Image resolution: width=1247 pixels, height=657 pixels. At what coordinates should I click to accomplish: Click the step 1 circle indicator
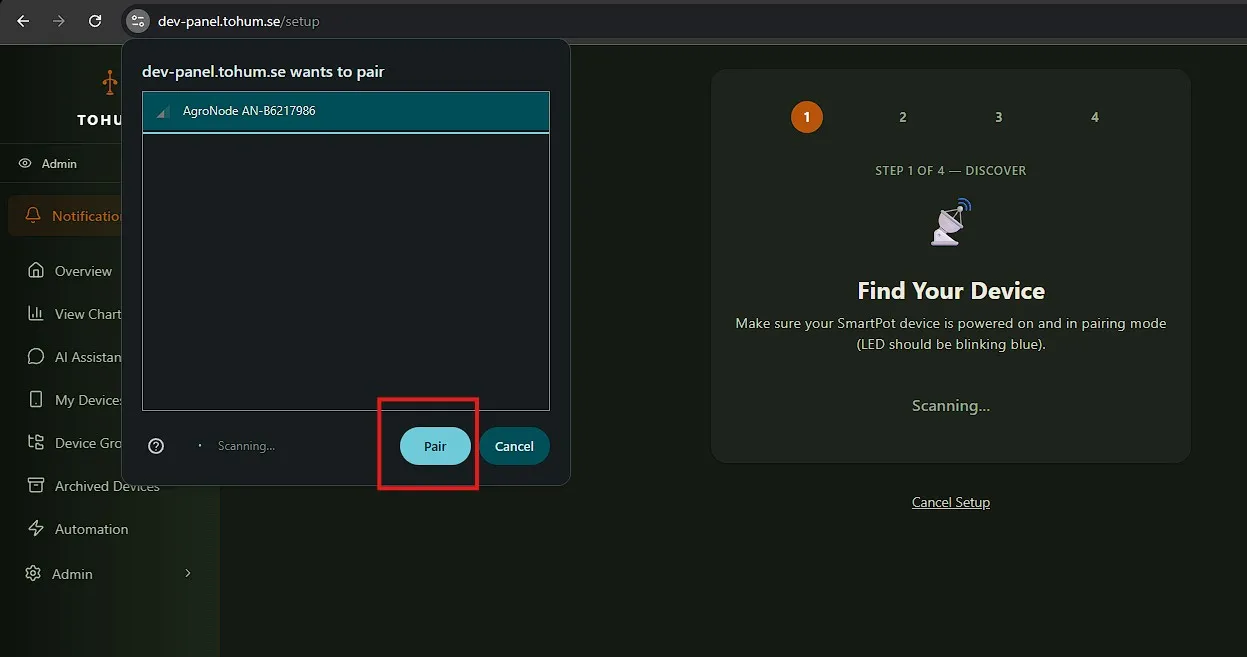(806, 117)
